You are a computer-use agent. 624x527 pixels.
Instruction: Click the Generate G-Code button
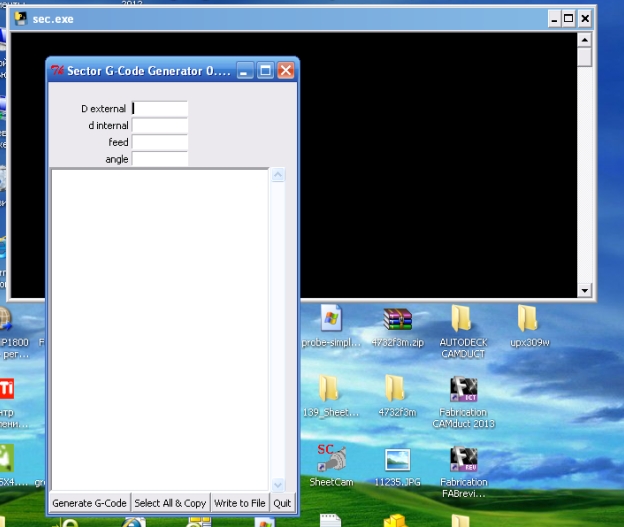pos(90,503)
